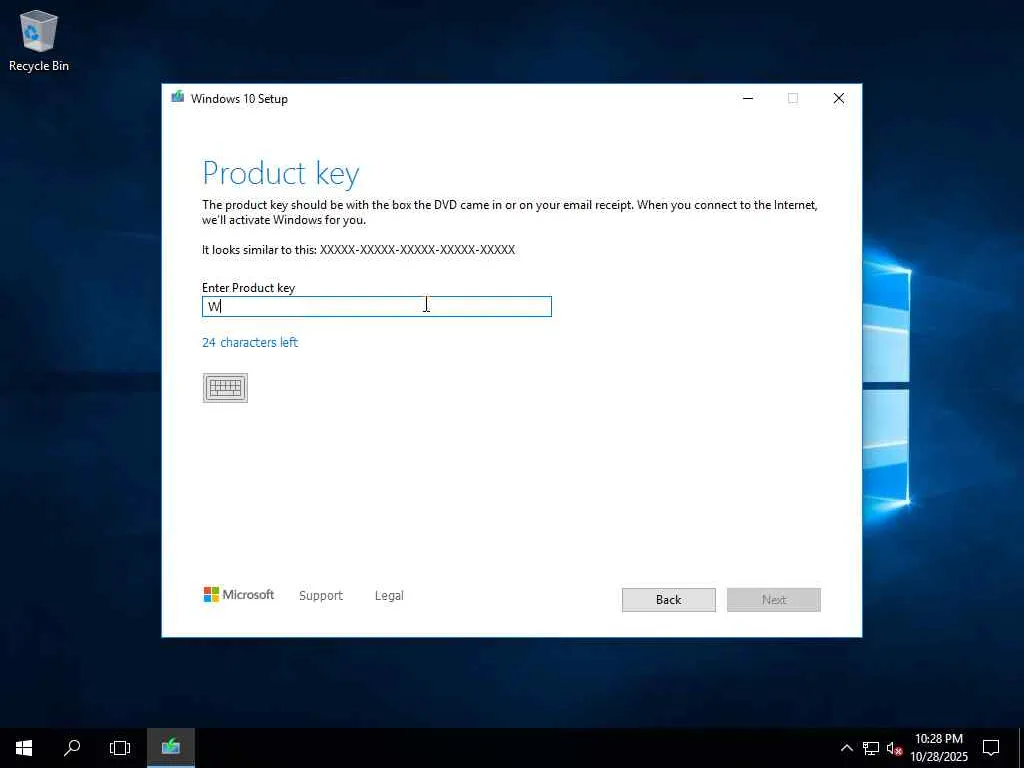The width and height of the screenshot is (1024, 768).
Task: Open the Recycle Bin desktop icon
Action: click(x=39, y=40)
